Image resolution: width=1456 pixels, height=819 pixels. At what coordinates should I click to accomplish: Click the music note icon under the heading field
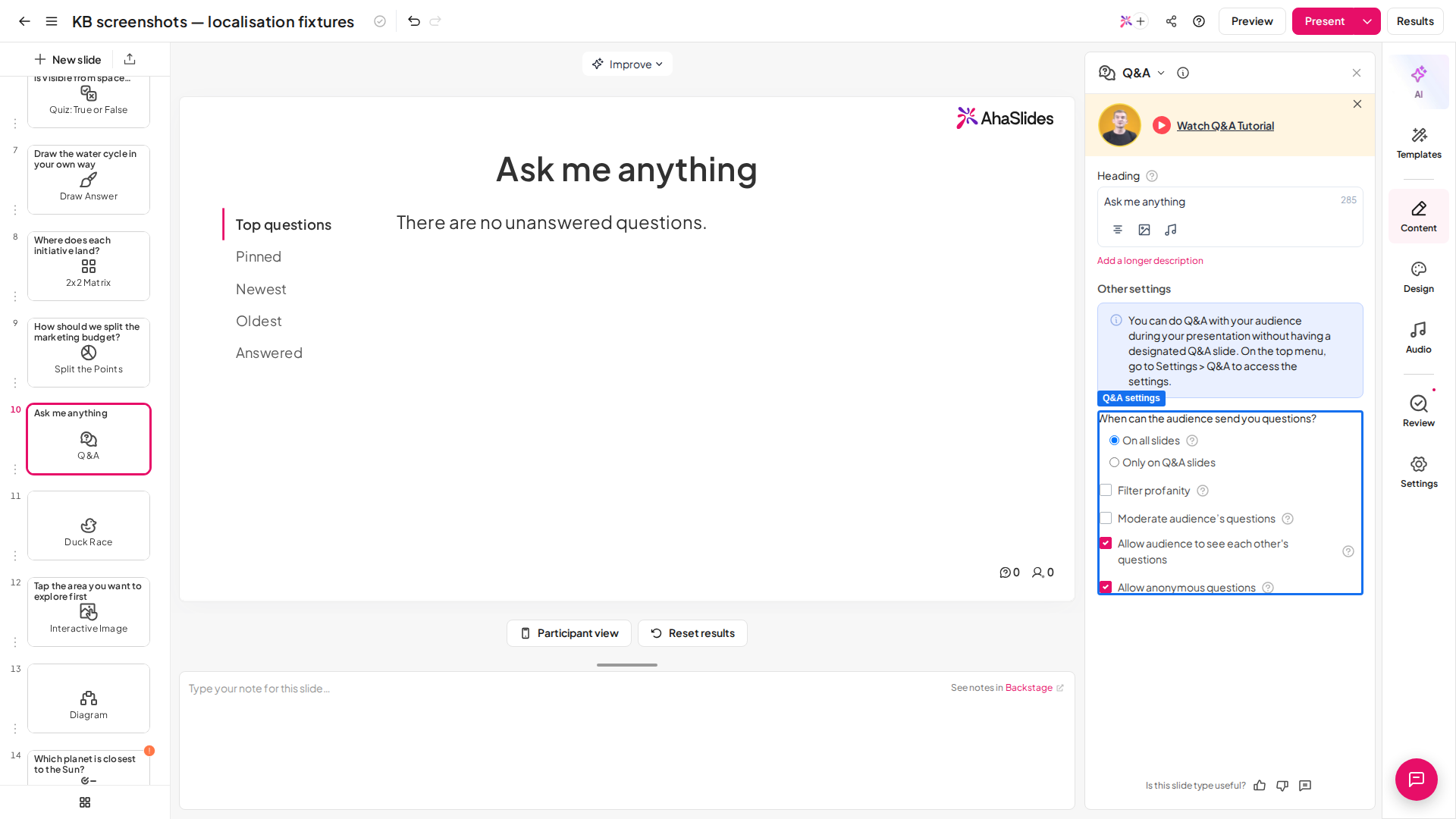1171,230
